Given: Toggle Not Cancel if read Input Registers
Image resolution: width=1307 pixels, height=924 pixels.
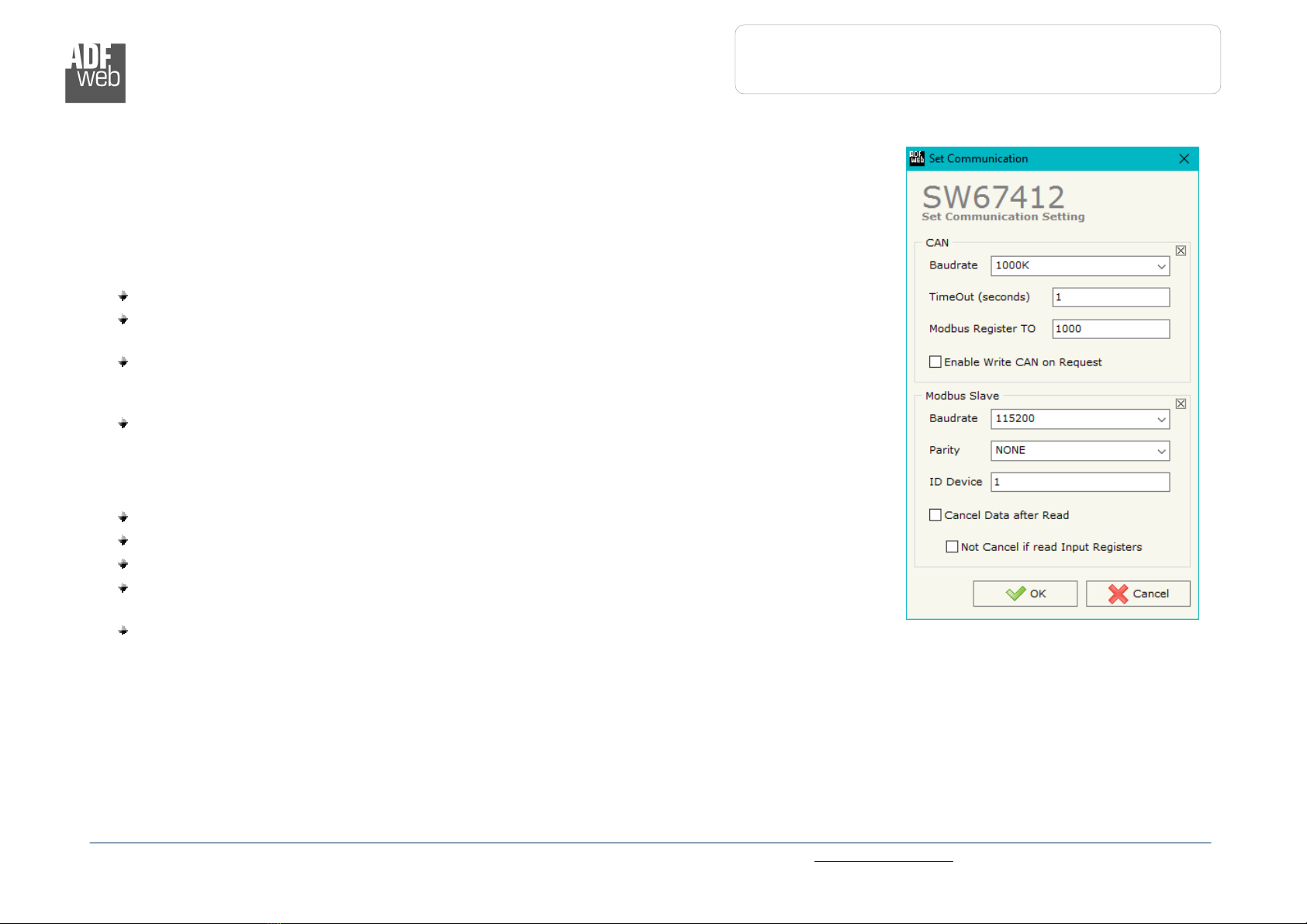Looking at the screenshot, I should click(x=952, y=546).
